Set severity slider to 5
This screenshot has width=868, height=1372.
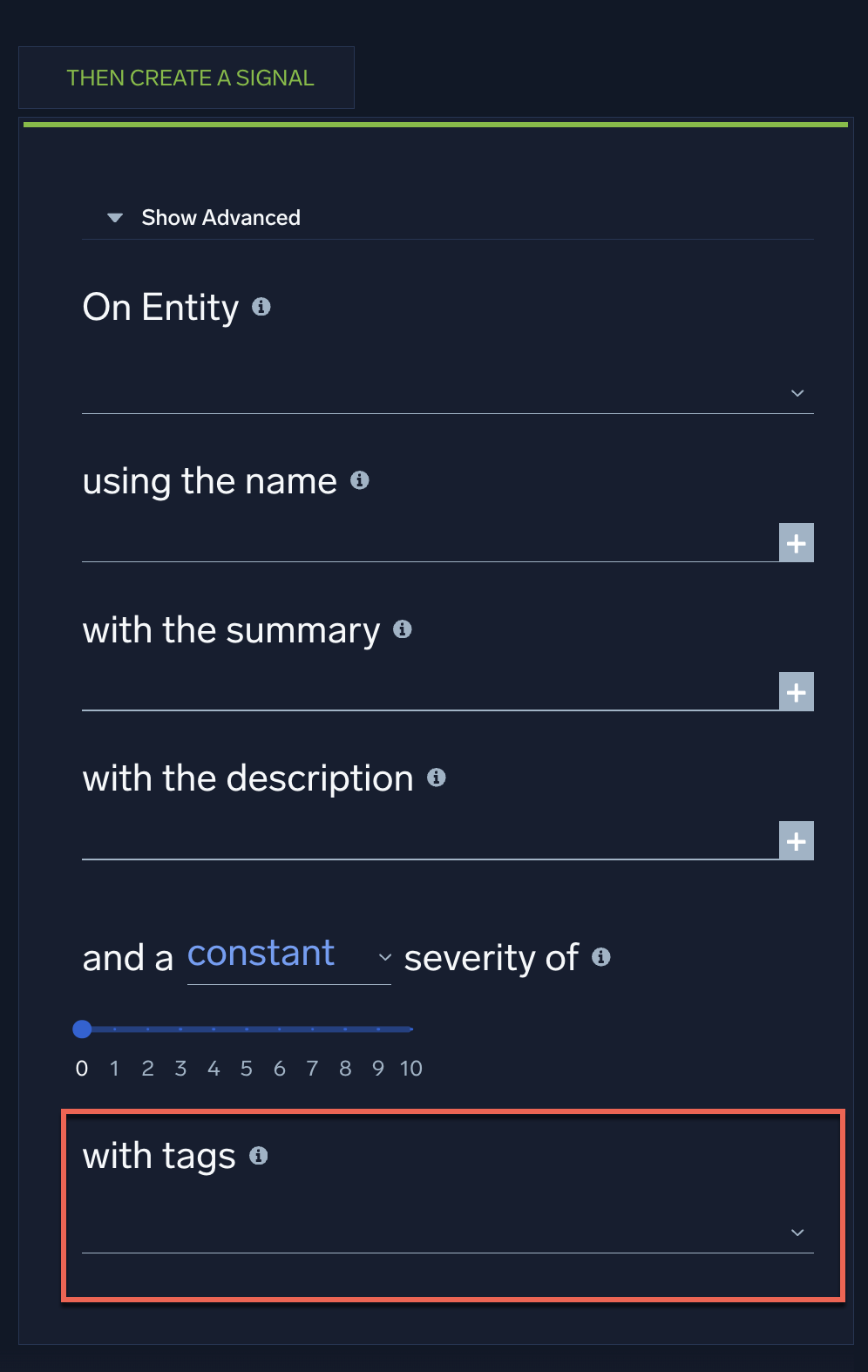(x=247, y=1029)
